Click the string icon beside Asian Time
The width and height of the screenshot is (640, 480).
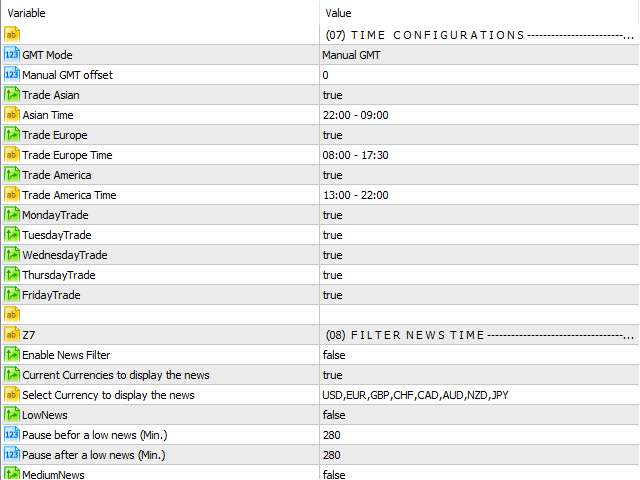tap(12, 115)
